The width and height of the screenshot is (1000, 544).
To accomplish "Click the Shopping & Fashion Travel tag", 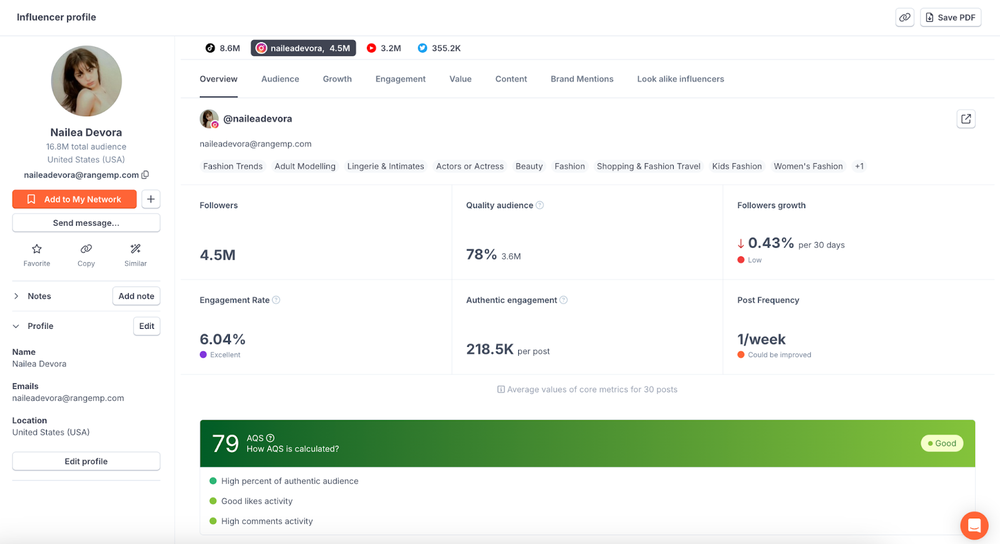I will coord(648,166).
